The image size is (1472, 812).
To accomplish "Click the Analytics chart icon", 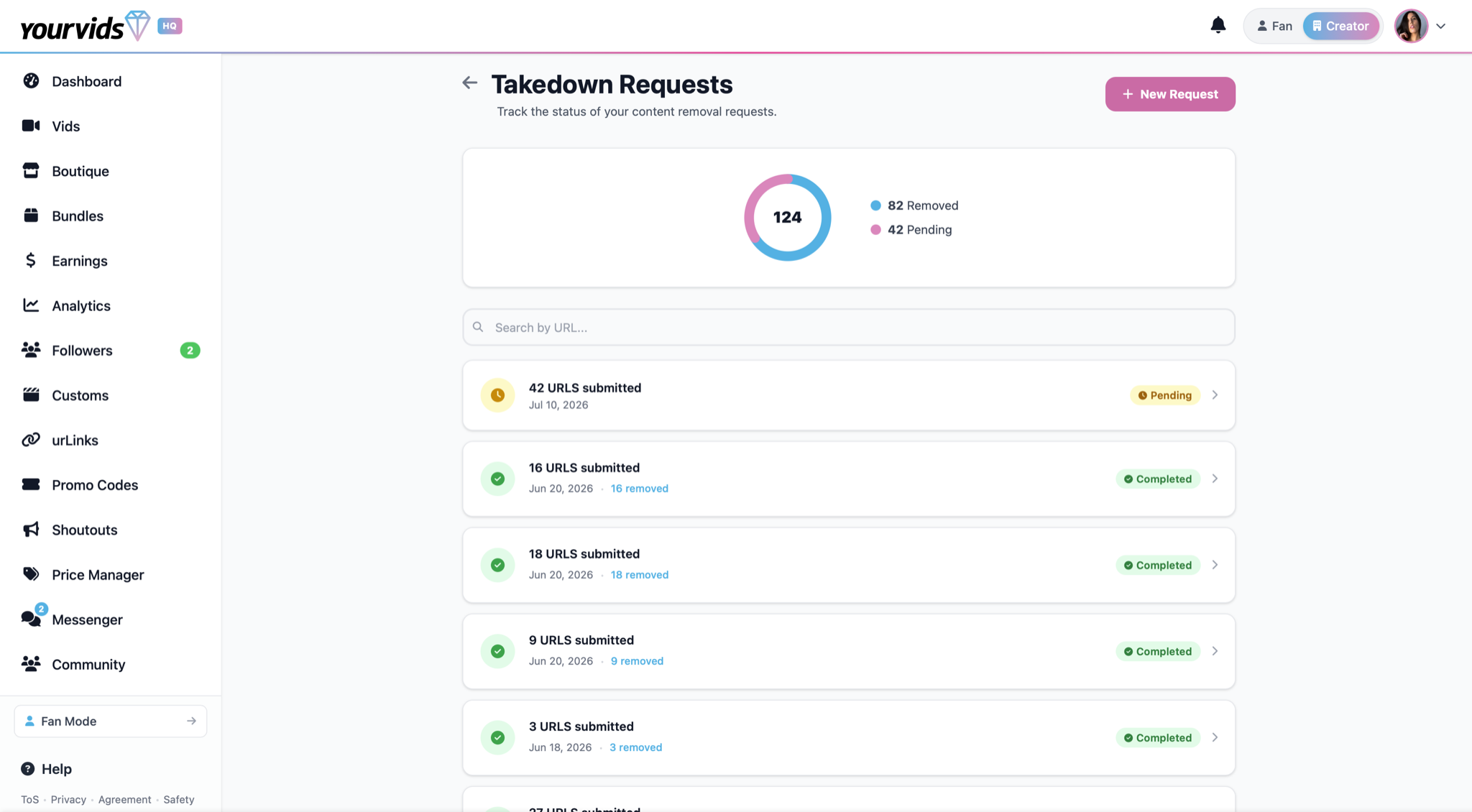I will point(31,305).
